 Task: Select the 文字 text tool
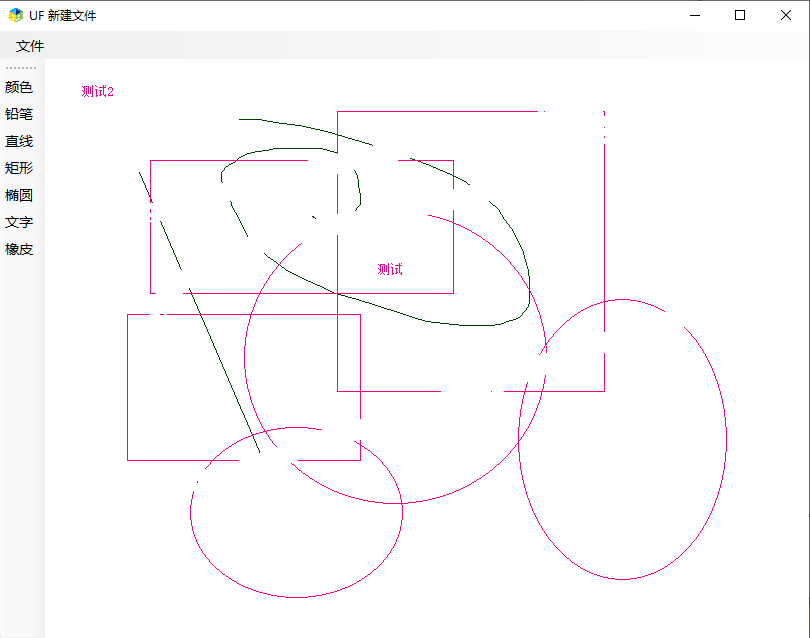(x=19, y=222)
